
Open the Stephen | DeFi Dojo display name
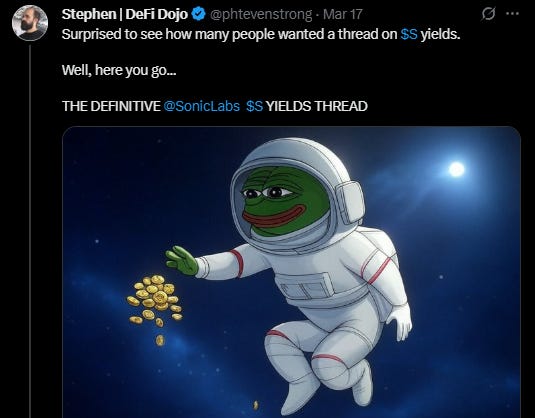click(x=125, y=14)
